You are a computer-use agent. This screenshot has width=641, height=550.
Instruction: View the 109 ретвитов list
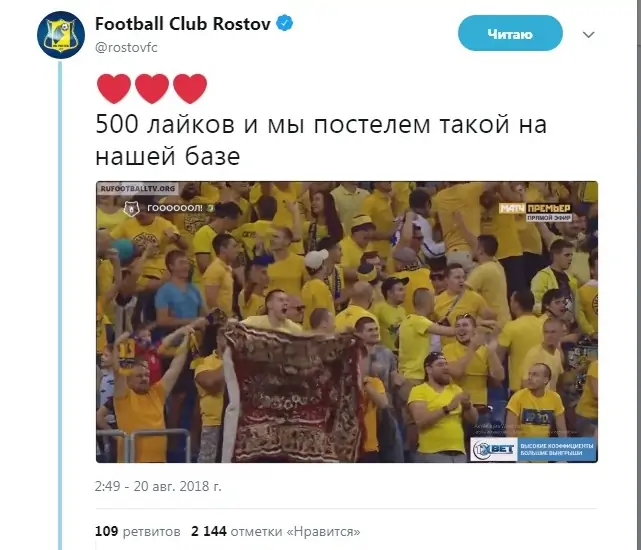[137, 531]
